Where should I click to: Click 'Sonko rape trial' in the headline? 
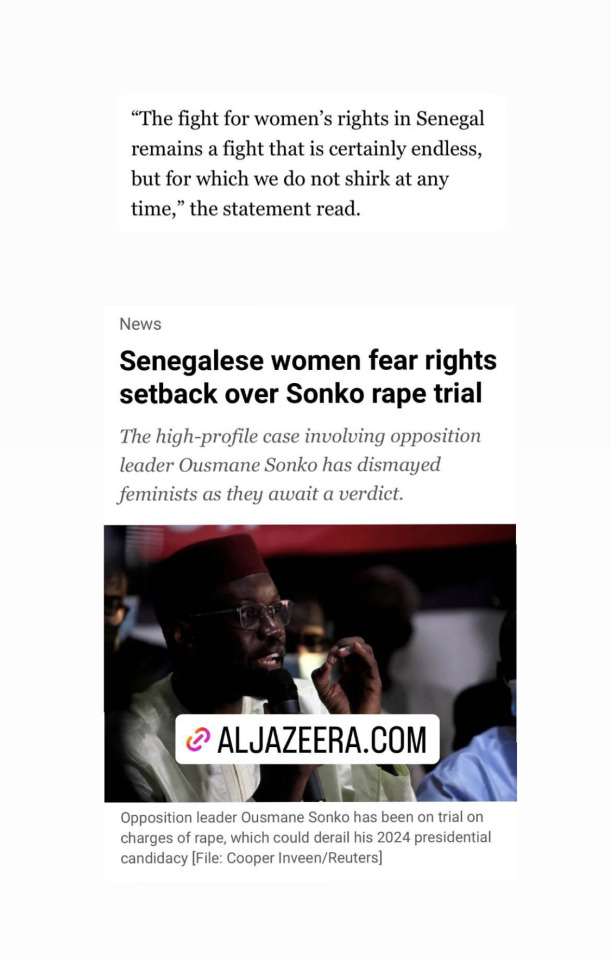(x=384, y=394)
